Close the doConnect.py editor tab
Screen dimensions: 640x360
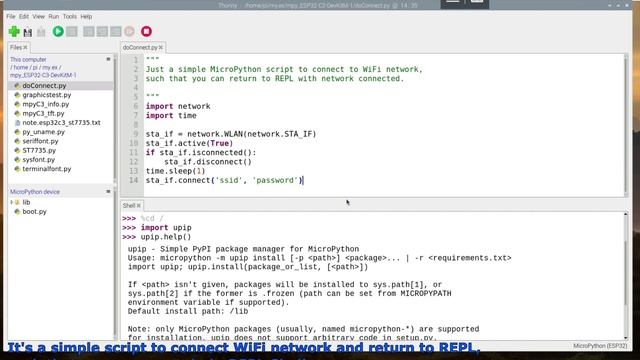pos(161,48)
